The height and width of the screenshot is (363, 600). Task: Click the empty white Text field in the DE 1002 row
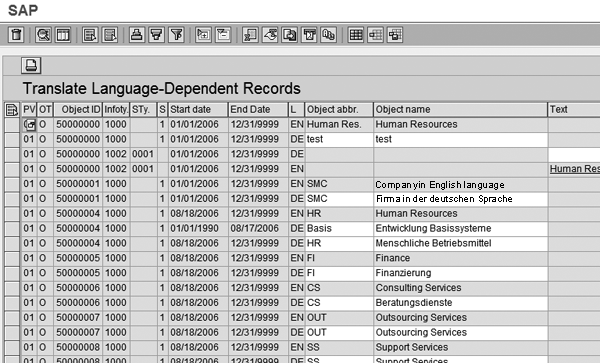coord(574,155)
